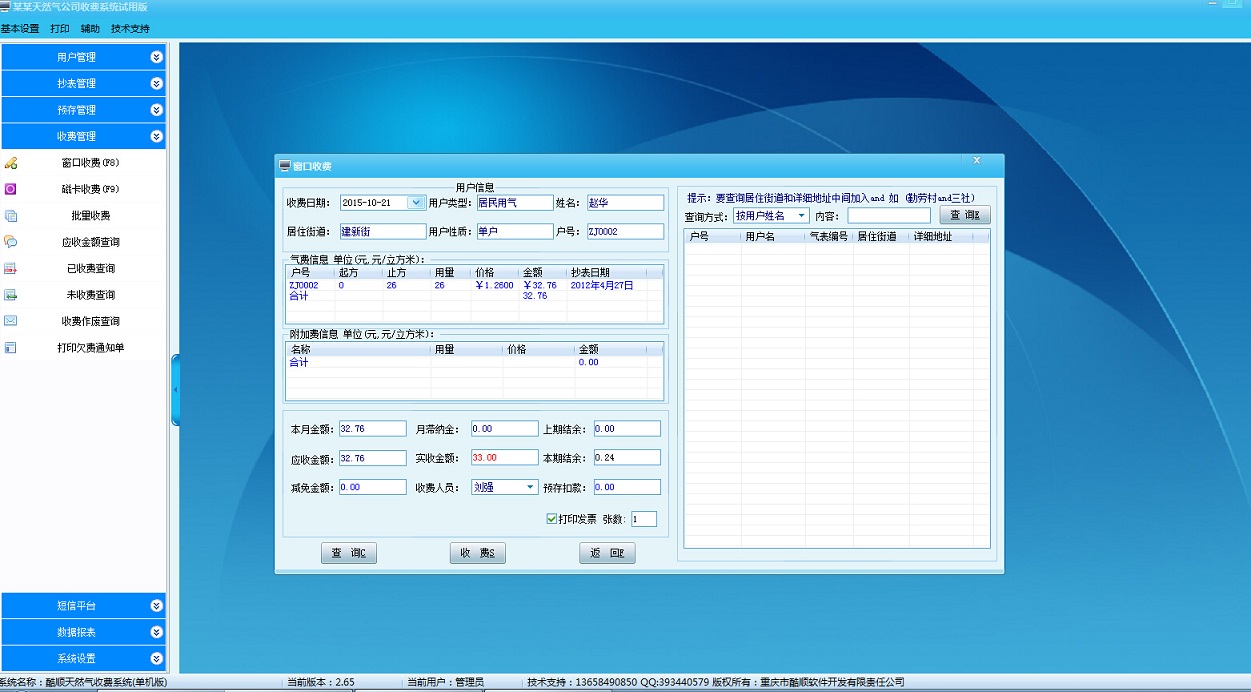
Task: Click the 用户性质 field showing 单户
Action: (514, 231)
